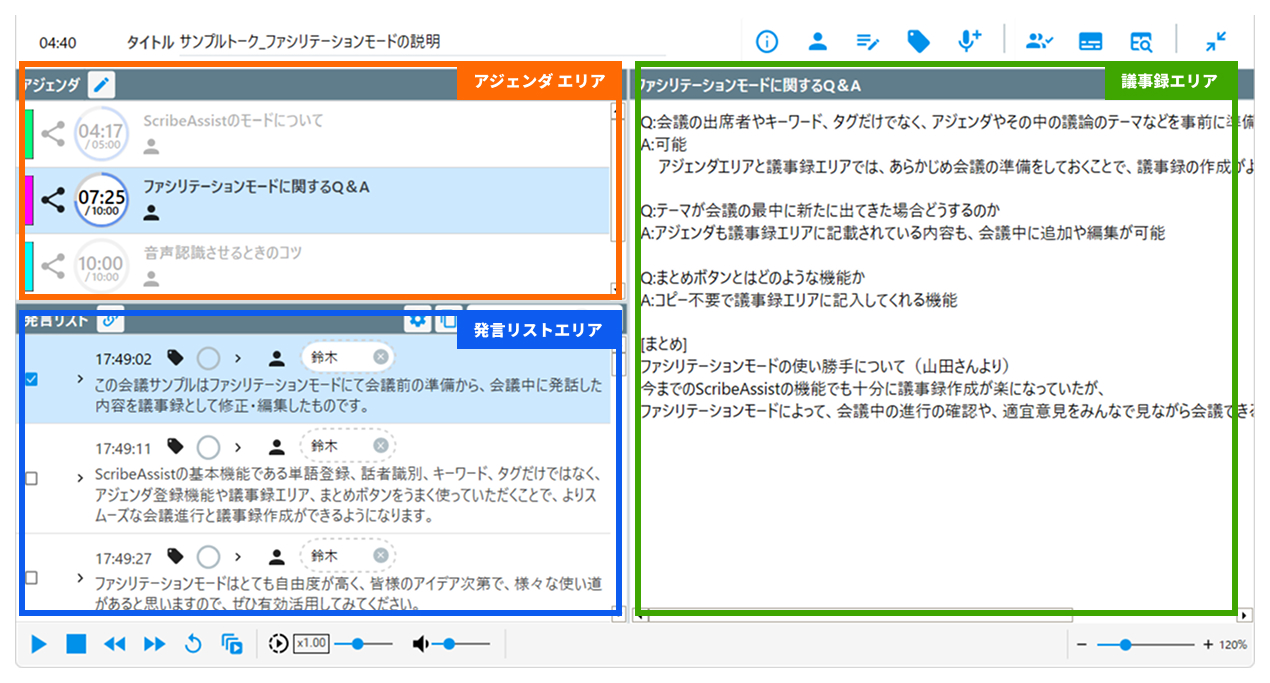Play the recording

39,644
